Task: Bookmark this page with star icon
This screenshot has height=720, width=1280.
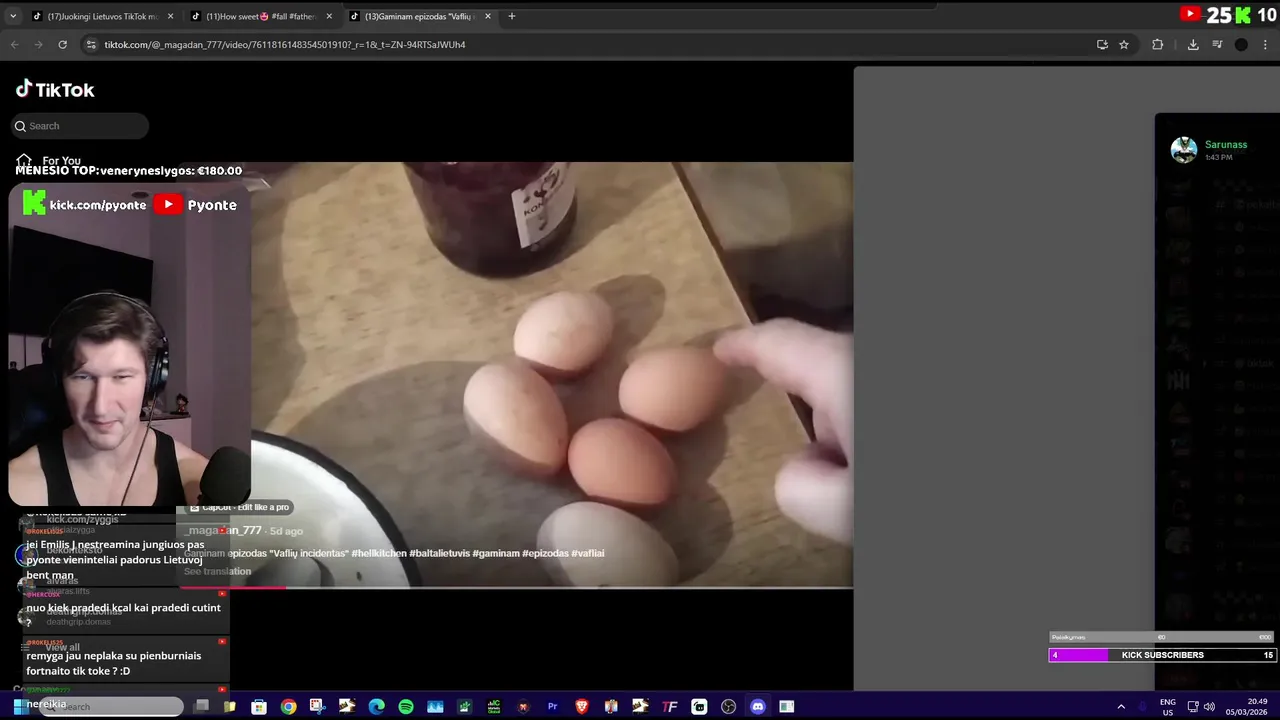Action: click(1124, 44)
